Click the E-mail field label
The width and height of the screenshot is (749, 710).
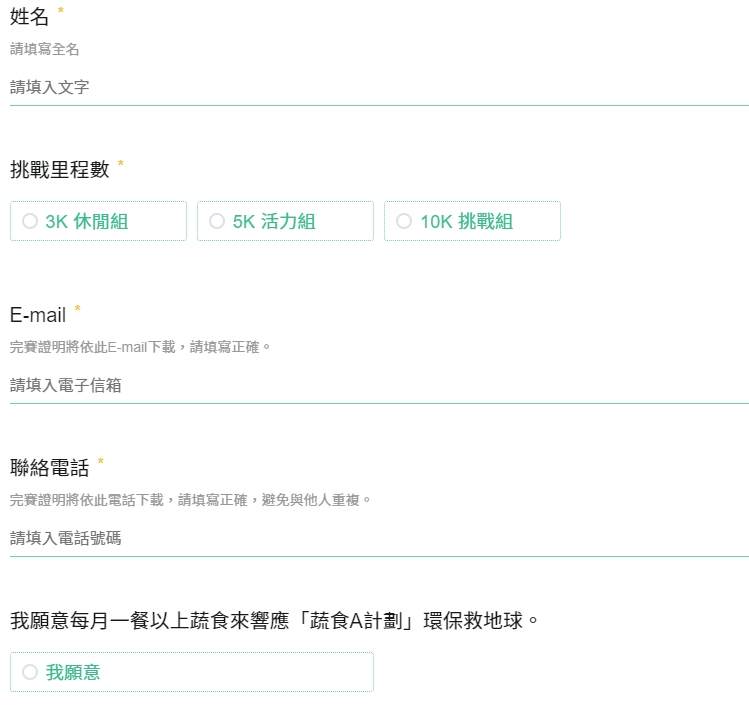click(x=38, y=316)
